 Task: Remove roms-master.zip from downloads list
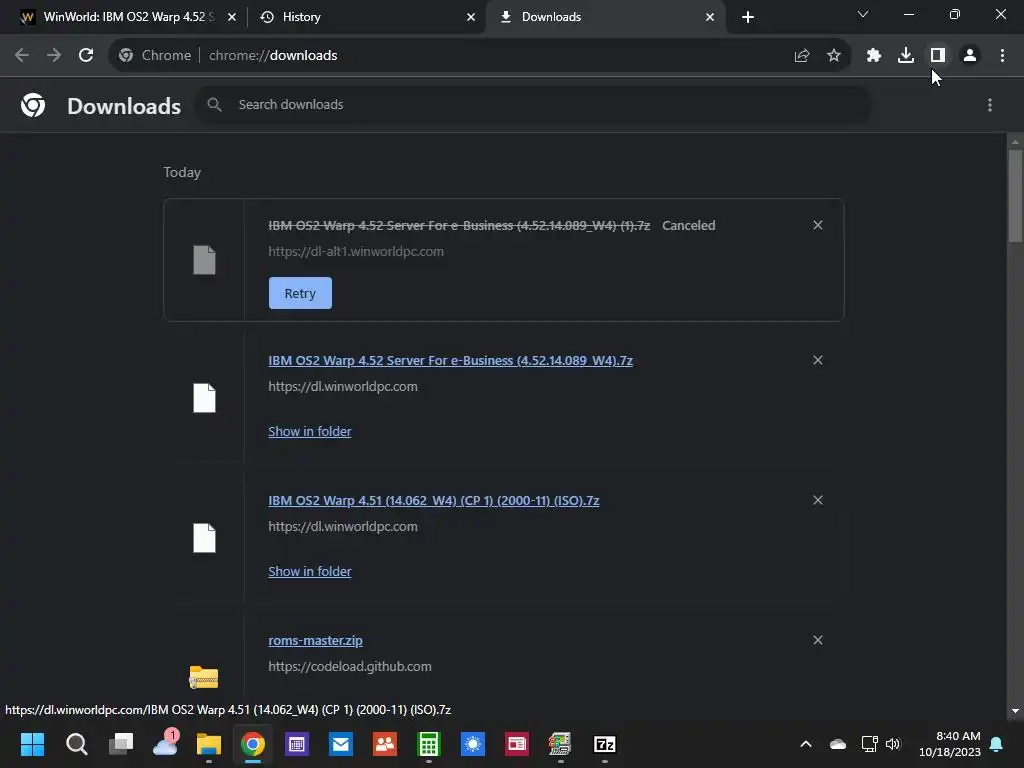pyautogui.click(x=818, y=640)
